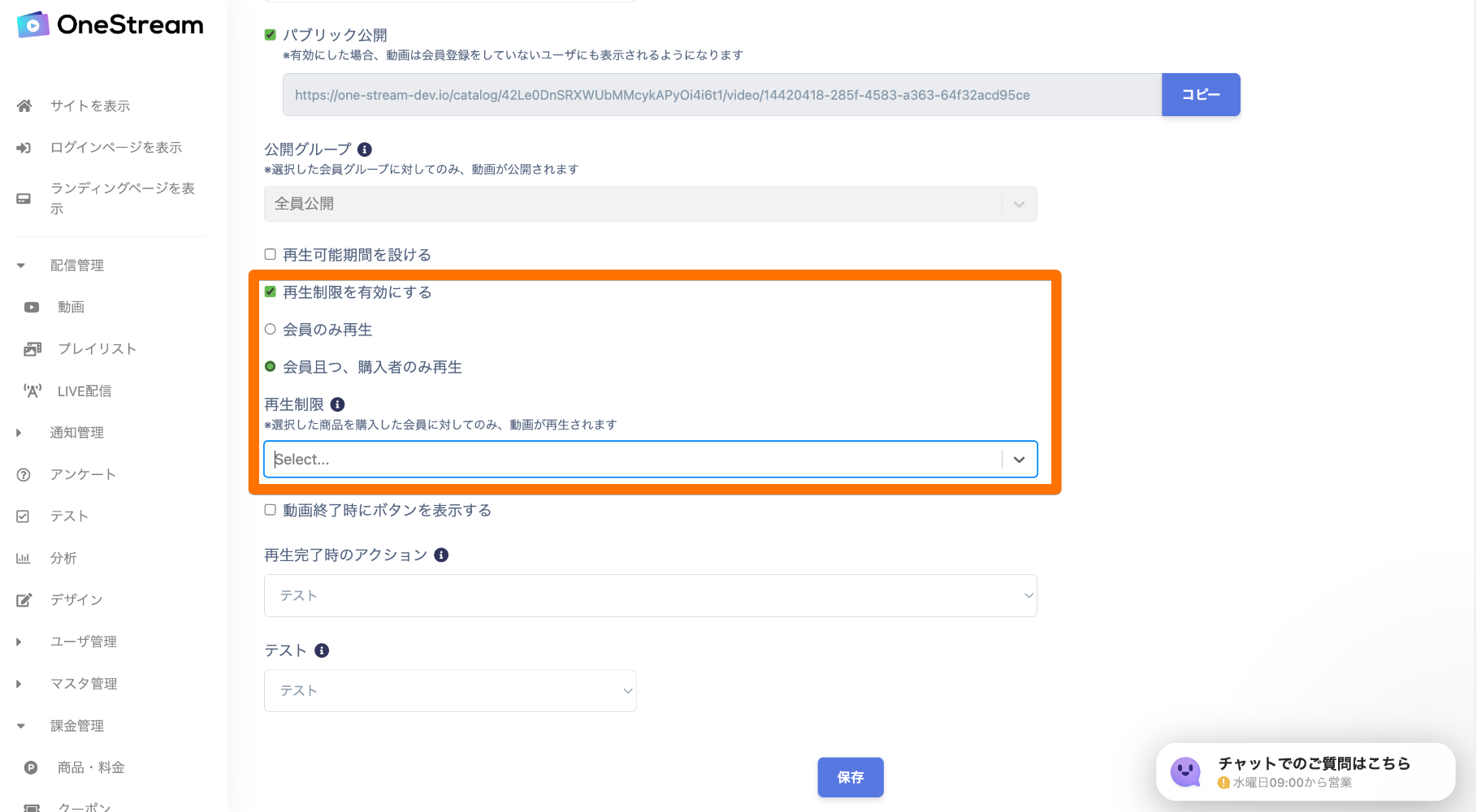Click the home icon beside サイトを表示

[x=24, y=106]
